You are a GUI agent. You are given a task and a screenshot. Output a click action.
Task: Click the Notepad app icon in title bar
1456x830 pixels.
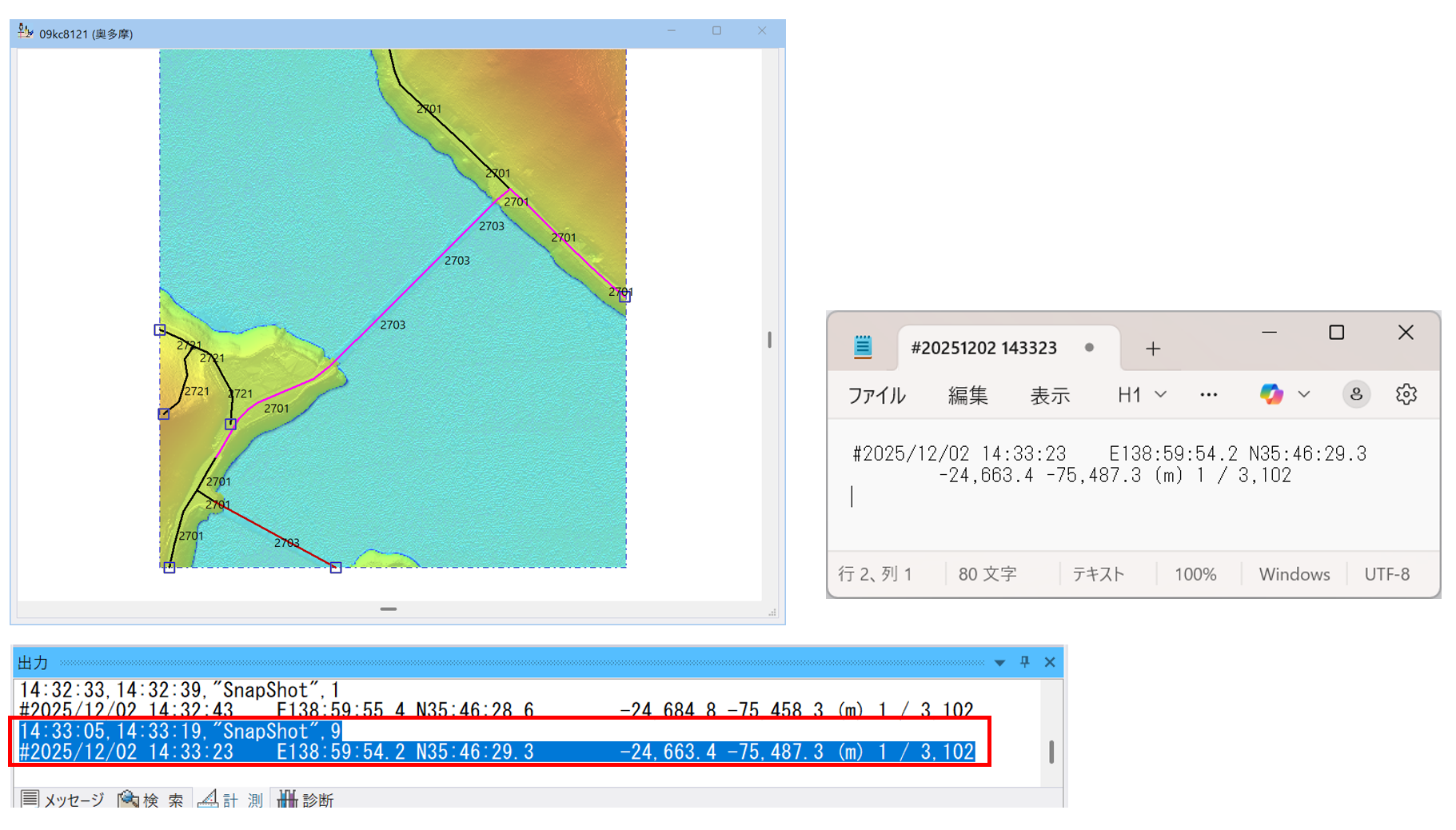coord(863,347)
